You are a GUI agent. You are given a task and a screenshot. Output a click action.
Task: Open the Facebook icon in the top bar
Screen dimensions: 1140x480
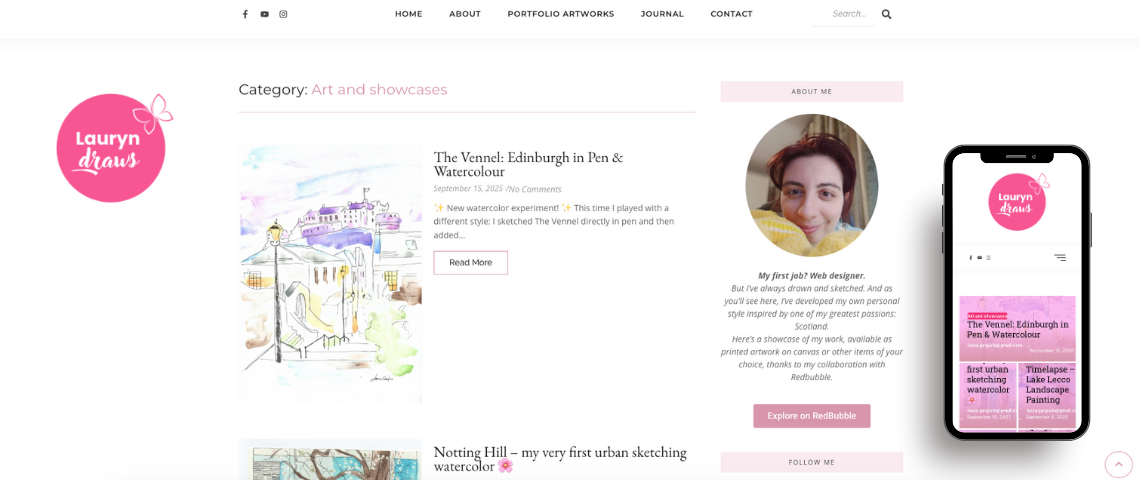pos(245,14)
